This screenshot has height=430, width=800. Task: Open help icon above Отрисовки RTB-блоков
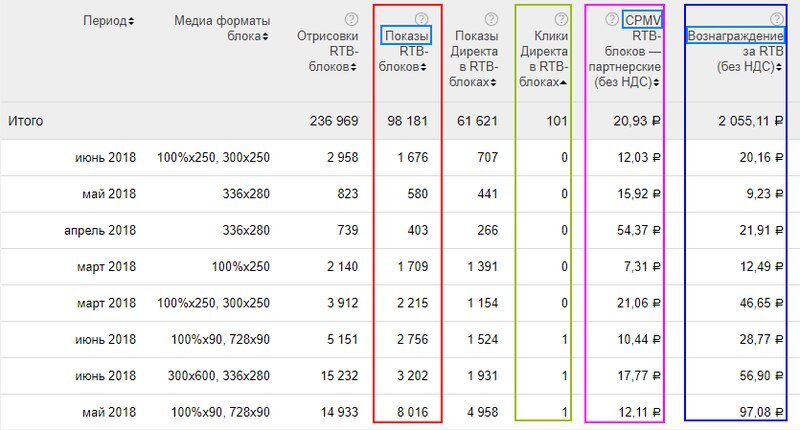[x=351, y=19]
